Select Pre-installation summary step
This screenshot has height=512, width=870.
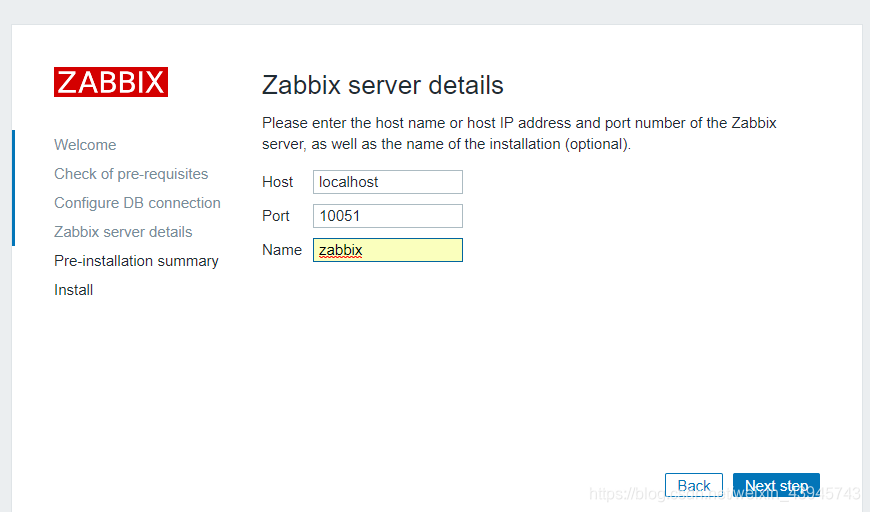[136, 261]
